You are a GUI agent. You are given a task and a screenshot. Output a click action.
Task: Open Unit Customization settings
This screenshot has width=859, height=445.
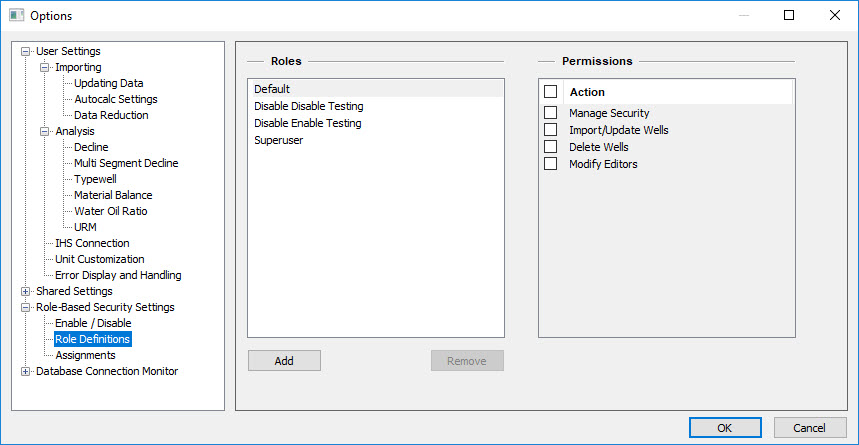(99, 259)
